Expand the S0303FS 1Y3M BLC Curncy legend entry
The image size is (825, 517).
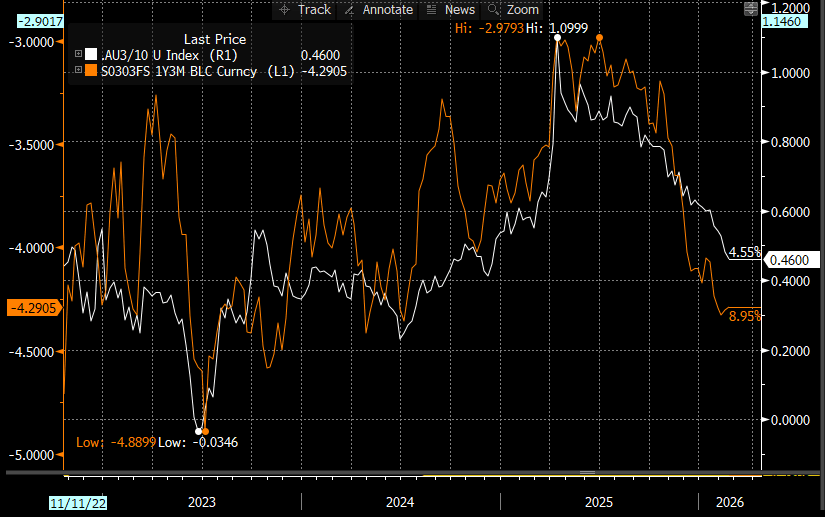coord(78,69)
